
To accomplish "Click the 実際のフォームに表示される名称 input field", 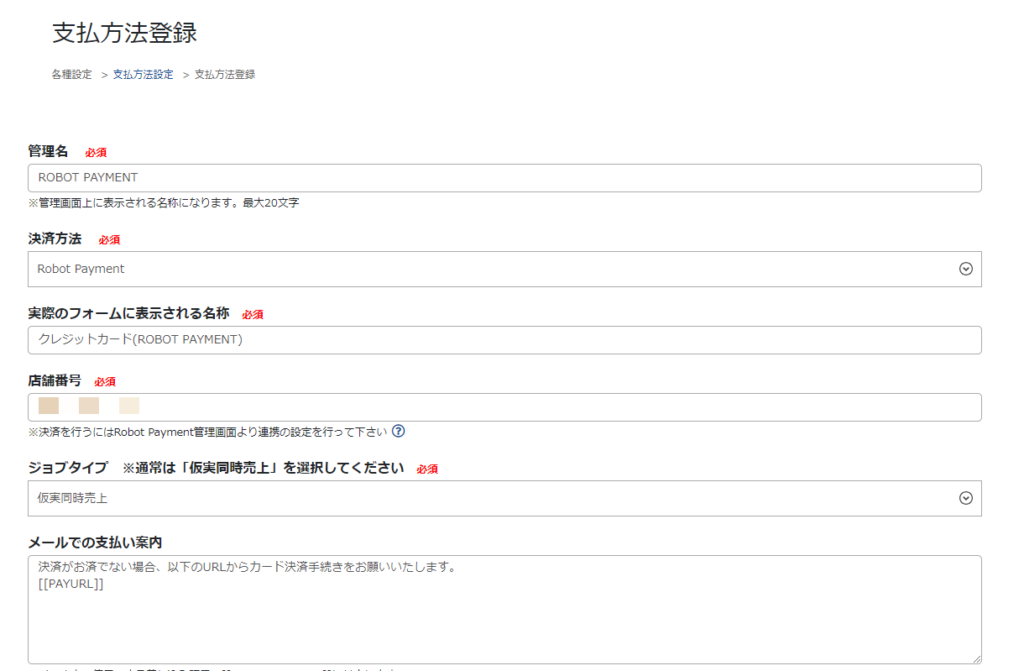I will [x=504, y=340].
